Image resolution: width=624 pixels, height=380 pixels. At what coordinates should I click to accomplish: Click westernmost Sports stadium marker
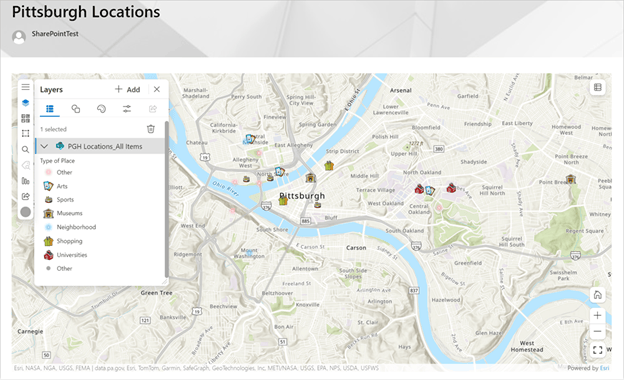[246, 179]
